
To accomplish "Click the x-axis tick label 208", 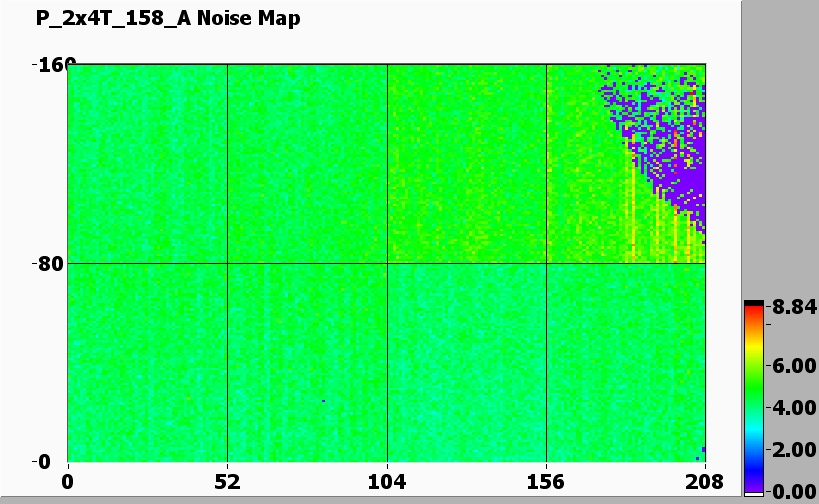I will (x=705, y=481).
